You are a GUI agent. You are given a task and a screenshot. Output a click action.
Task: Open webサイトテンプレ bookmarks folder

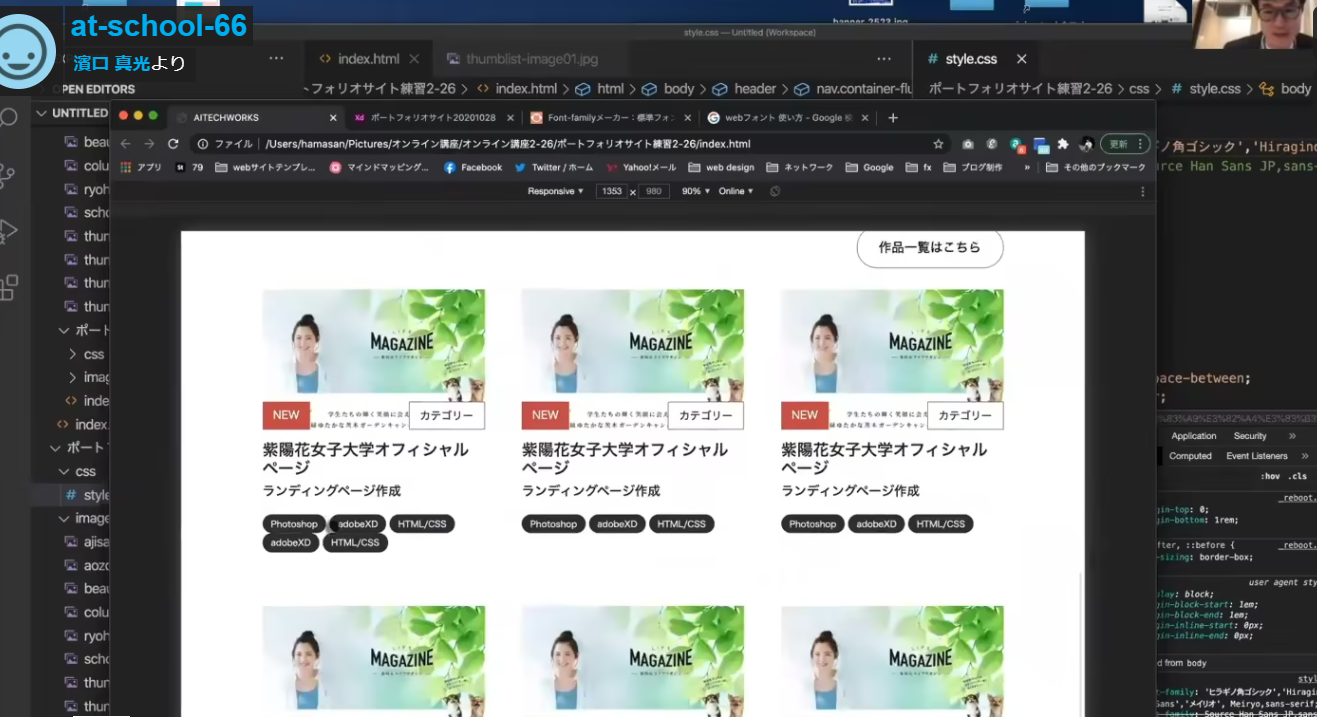[265, 167]
